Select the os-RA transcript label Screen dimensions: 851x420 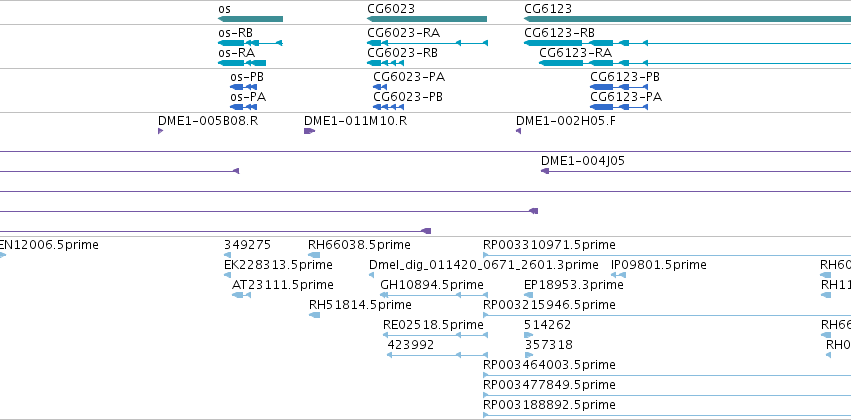point(237,53)
